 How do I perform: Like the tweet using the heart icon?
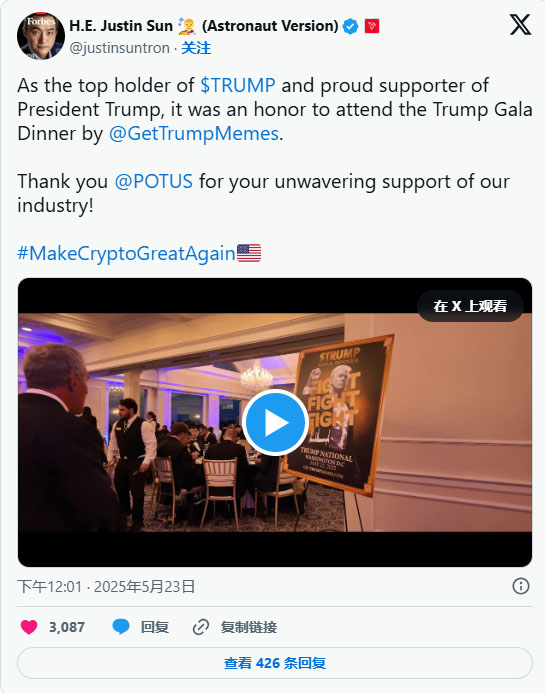[x=29, y=627]
